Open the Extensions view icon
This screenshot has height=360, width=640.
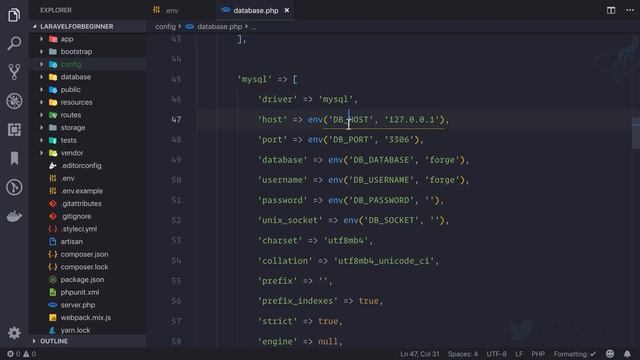(14, 130)
